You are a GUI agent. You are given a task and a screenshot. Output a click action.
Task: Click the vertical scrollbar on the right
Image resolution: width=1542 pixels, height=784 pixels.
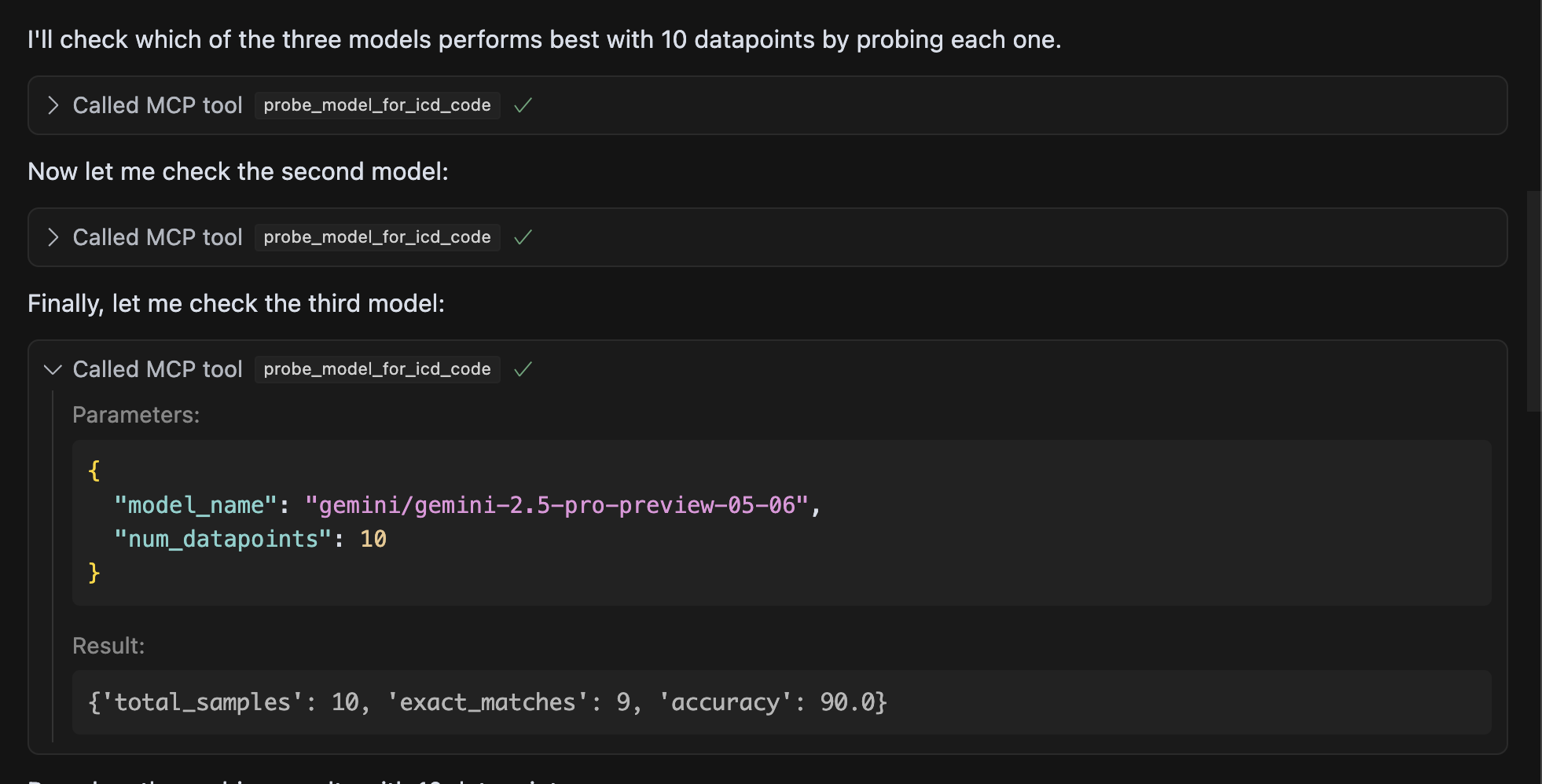tap(1533, 301)
